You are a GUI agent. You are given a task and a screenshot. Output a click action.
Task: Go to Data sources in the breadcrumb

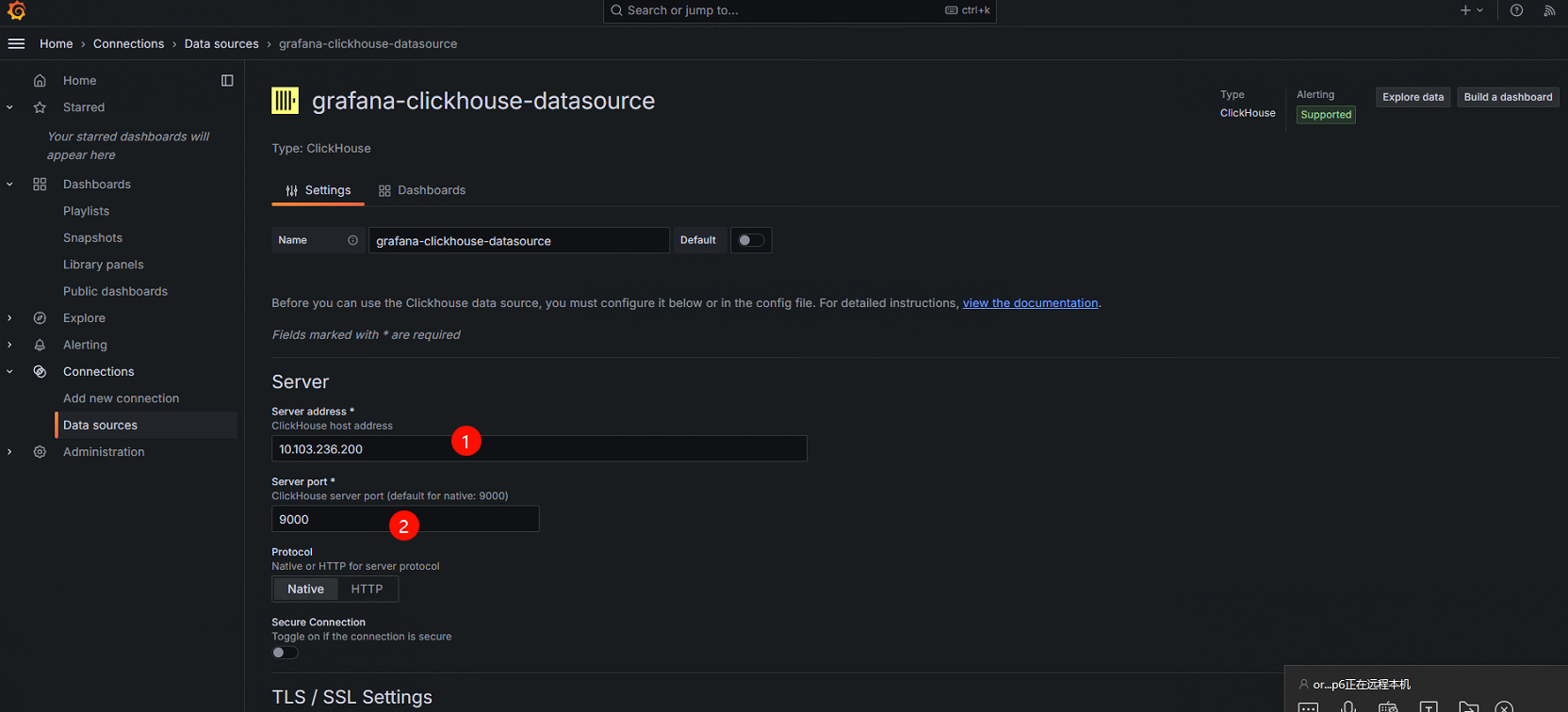coord(221,43)
